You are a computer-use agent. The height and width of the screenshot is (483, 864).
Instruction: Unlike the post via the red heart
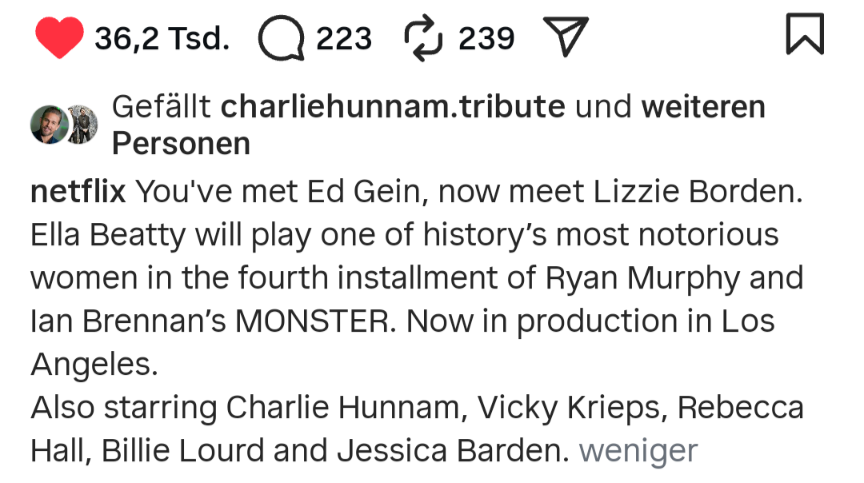coord(59,38)
